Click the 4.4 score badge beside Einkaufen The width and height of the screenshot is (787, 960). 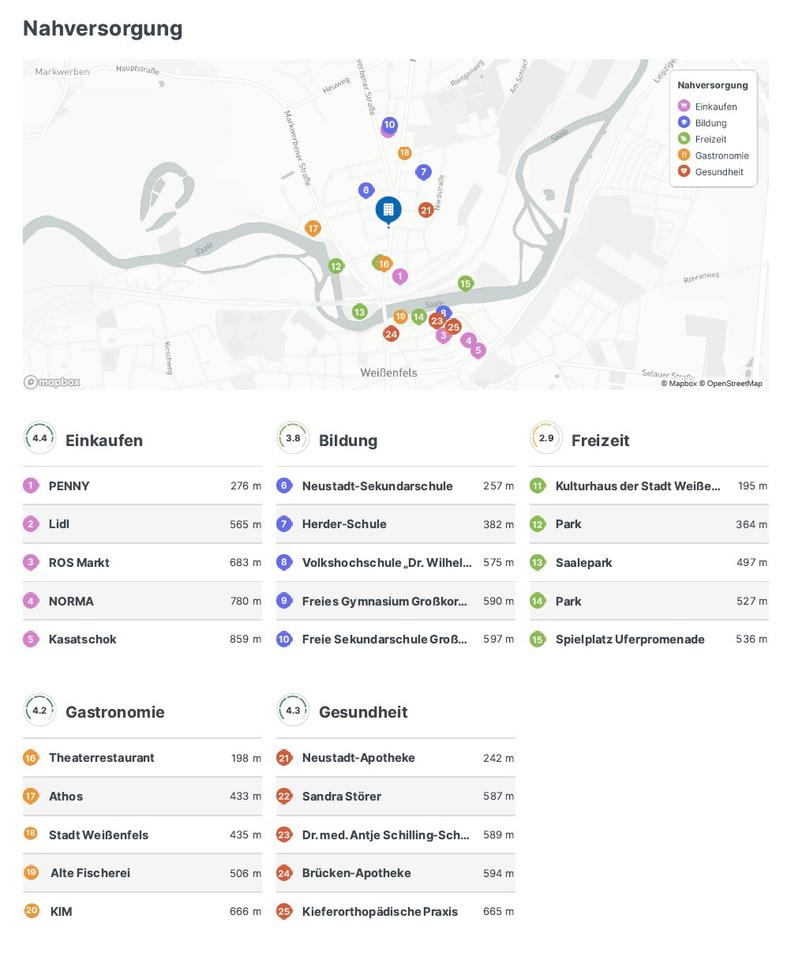pos(40,439)
